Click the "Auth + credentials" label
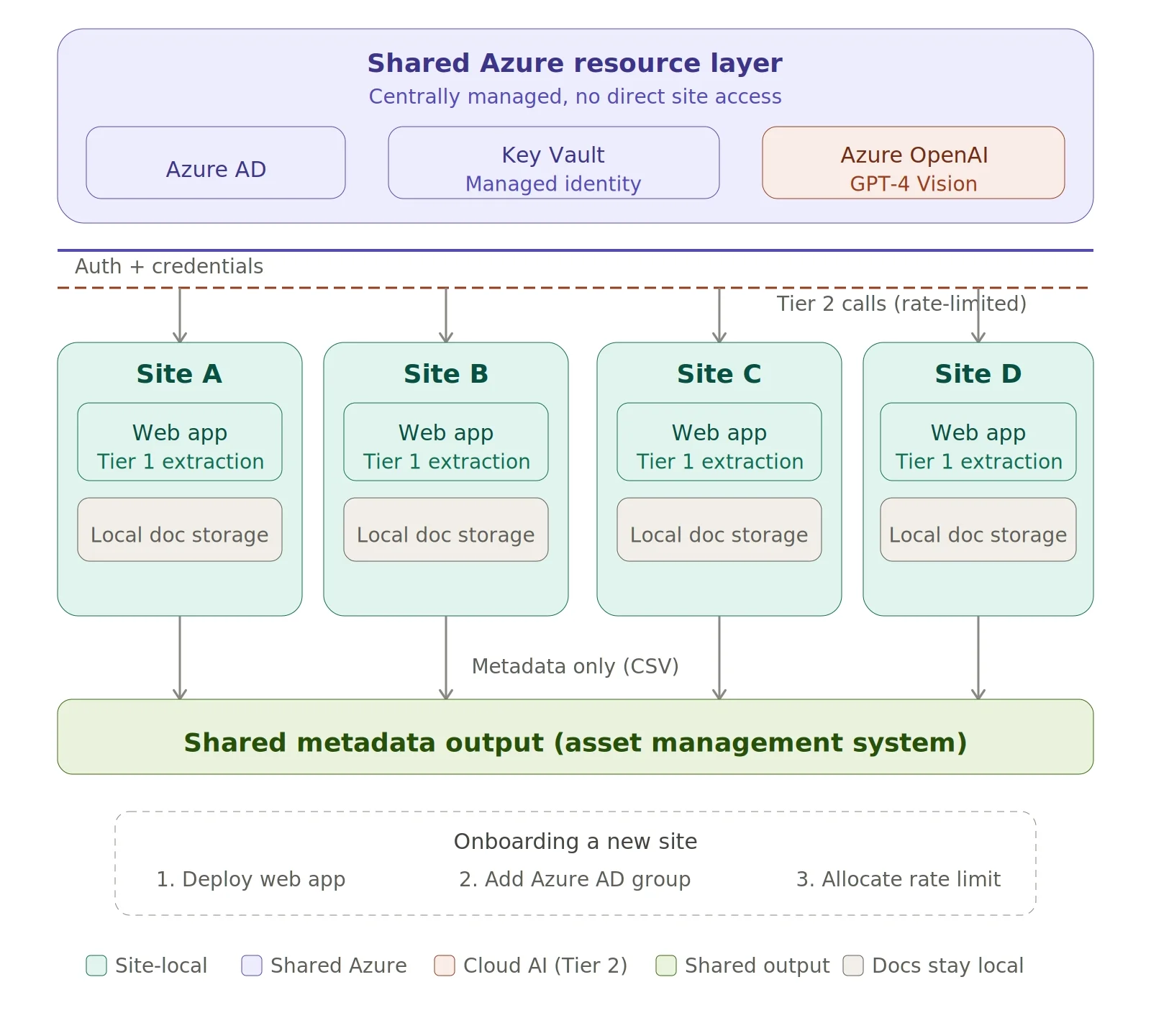The width and height of the screenshot is (1151, 1036). coord(169,266)
